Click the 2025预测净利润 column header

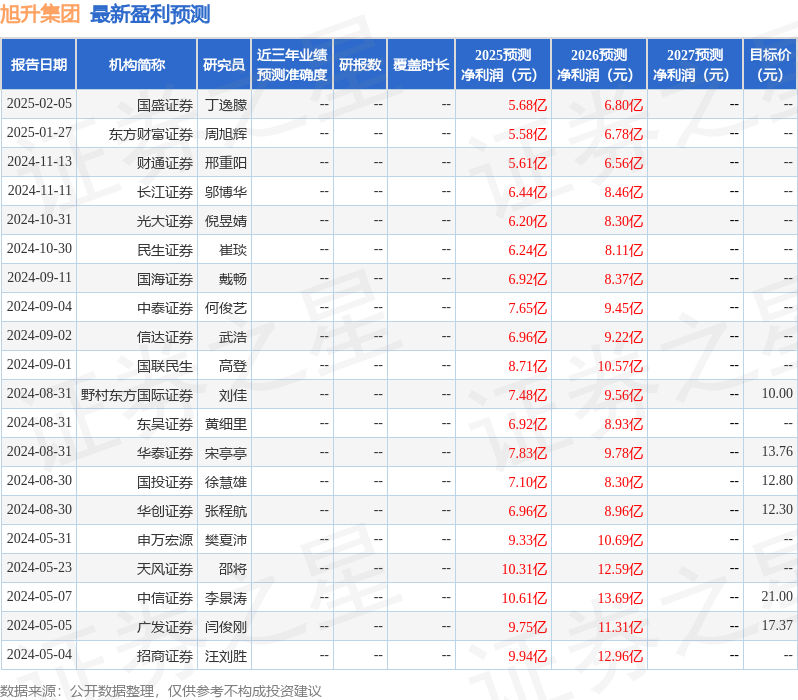(x=503, y=65)
